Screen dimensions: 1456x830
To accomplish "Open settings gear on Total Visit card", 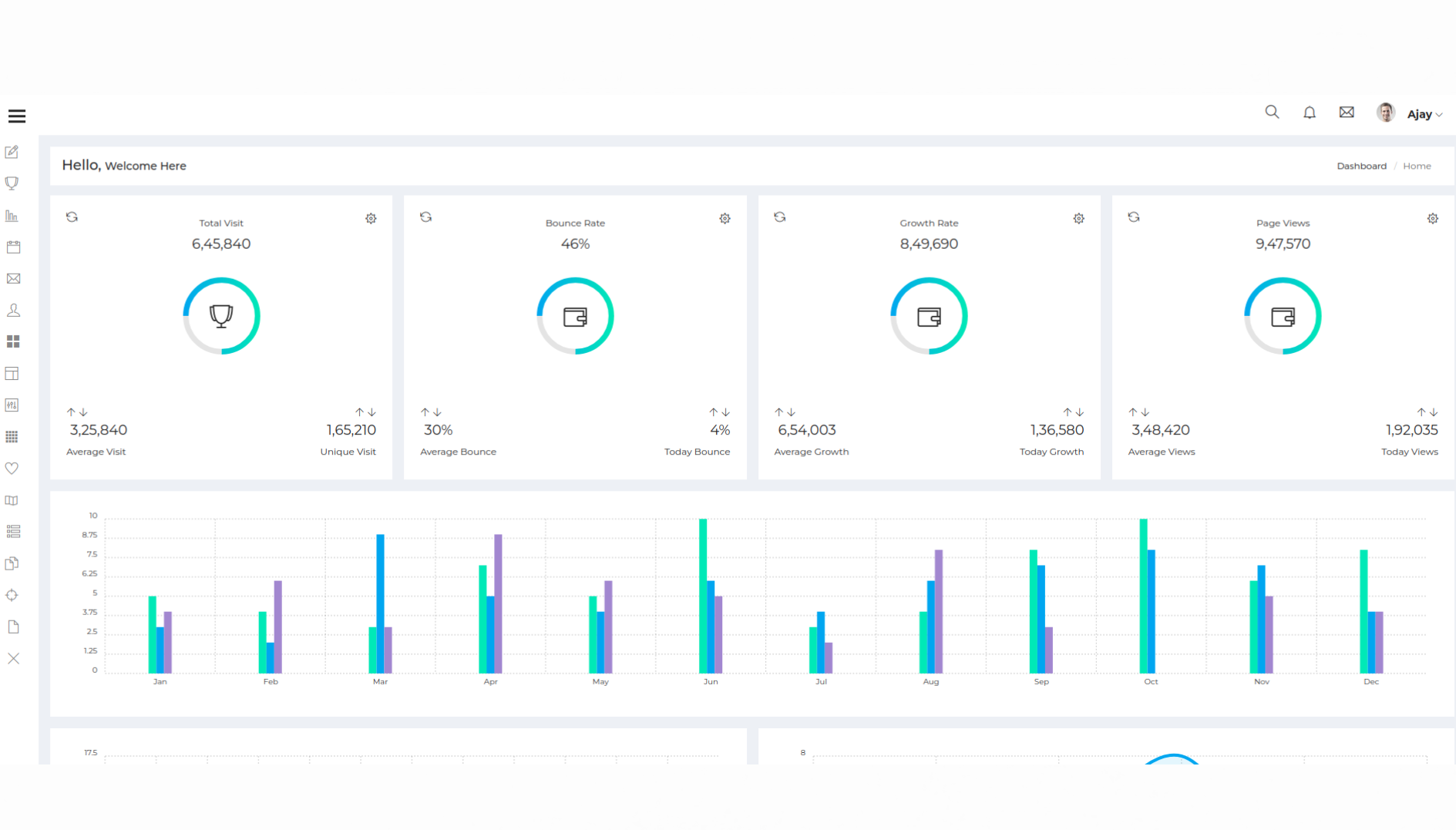I will click(x=371, y=219).
